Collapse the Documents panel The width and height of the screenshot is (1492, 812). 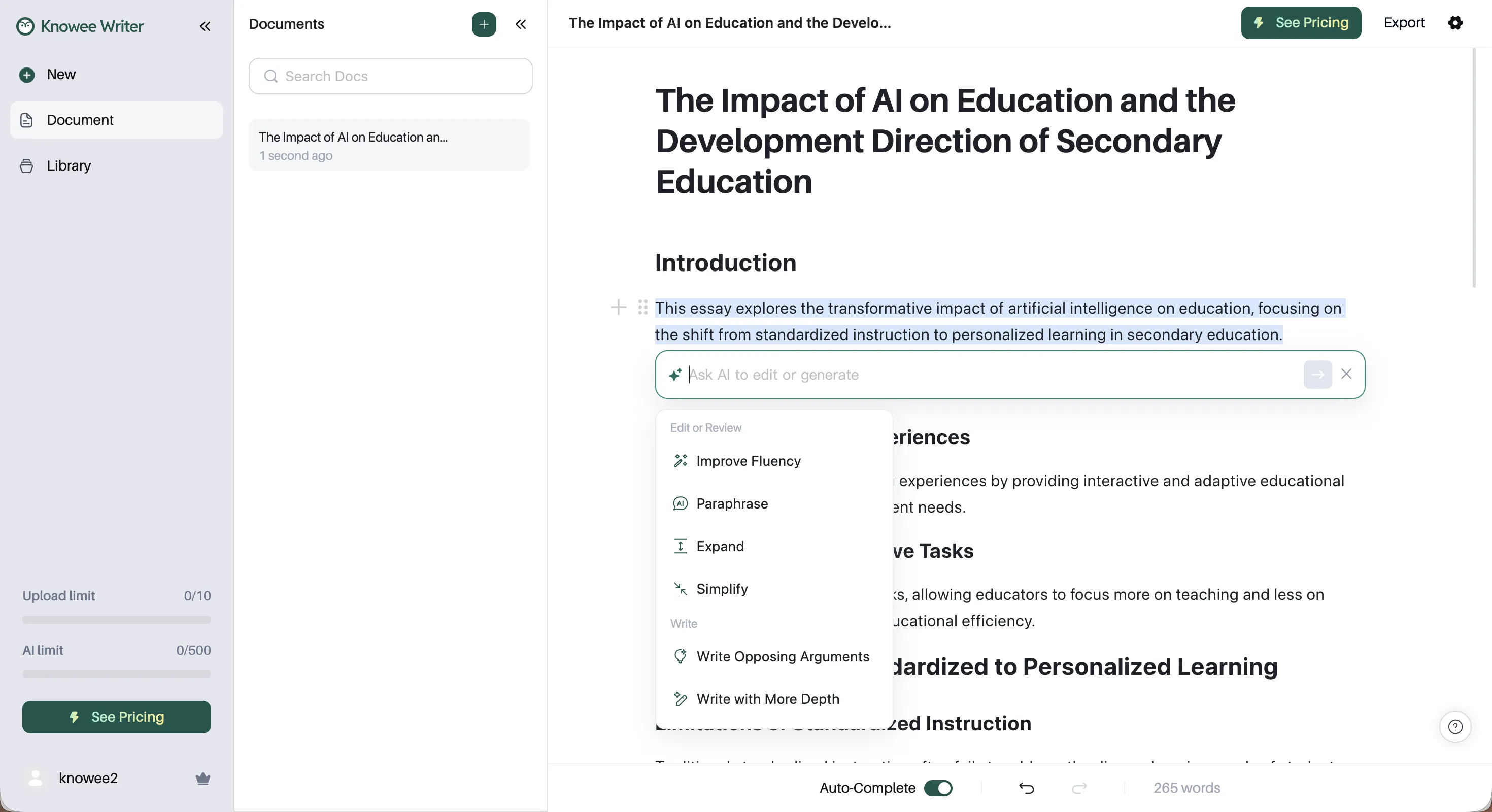pos(521,24)
